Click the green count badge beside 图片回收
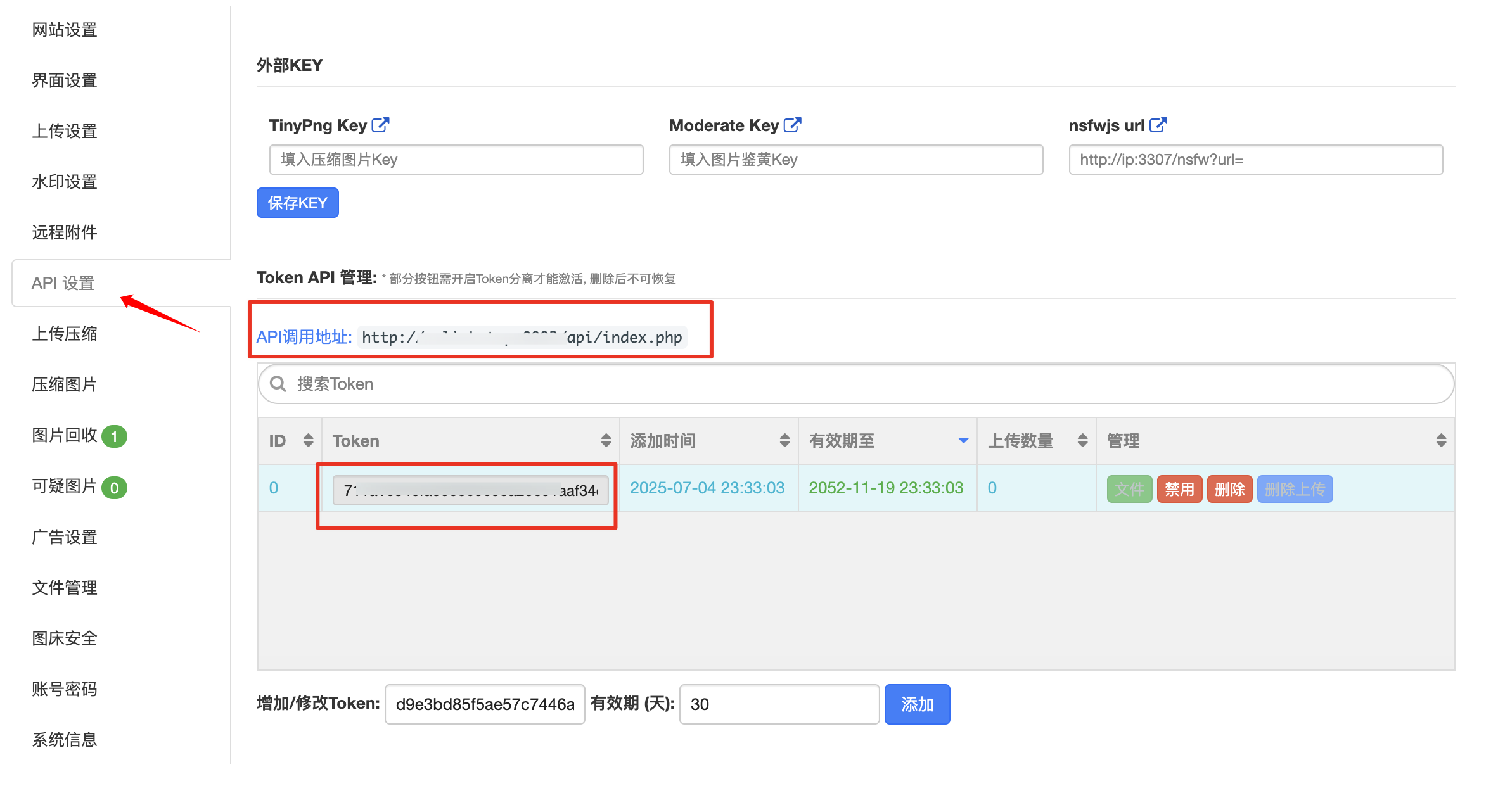 pyautogui.click(x=115, y=436)
